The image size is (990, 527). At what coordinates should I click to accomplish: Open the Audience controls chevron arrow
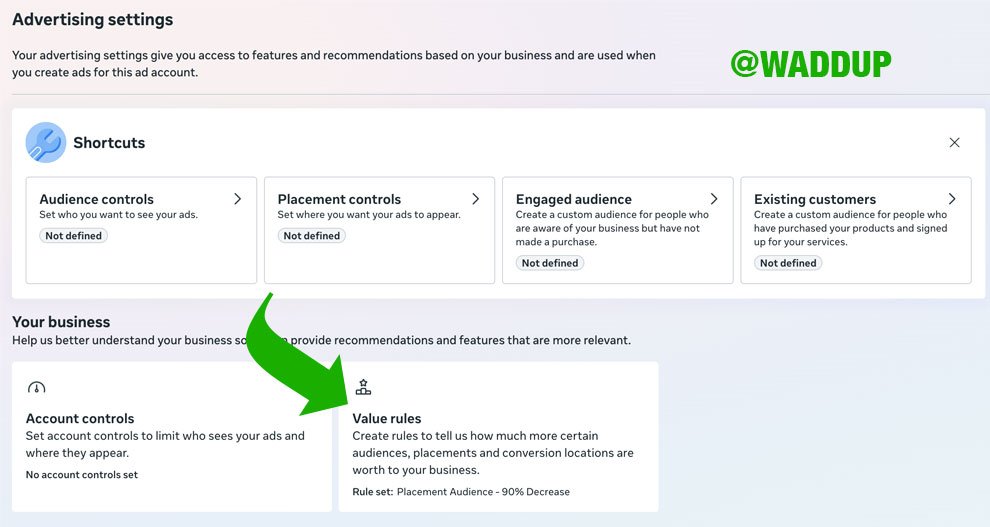tap(237, 199)
